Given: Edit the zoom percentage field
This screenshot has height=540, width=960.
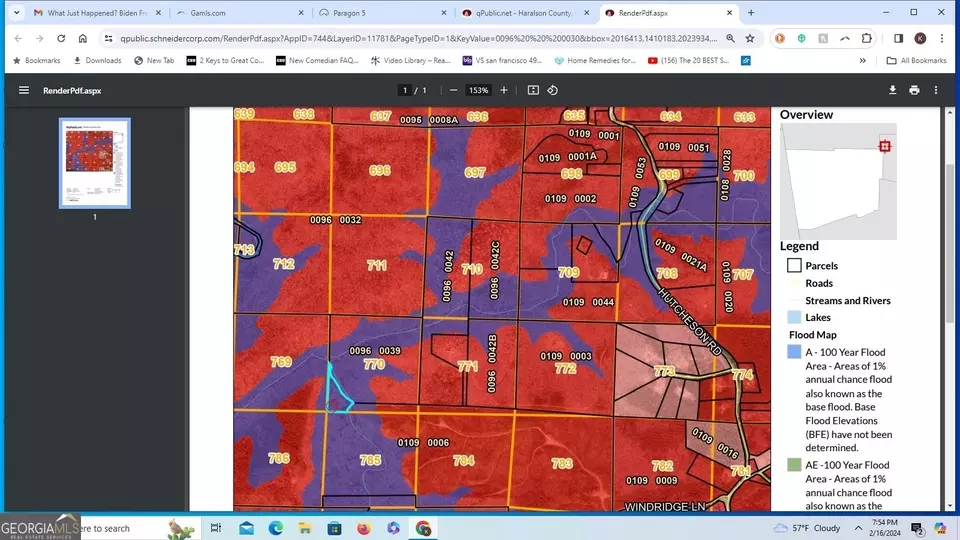Looking at the screenshot, I should pyautogui.click(x=478, y=90).
